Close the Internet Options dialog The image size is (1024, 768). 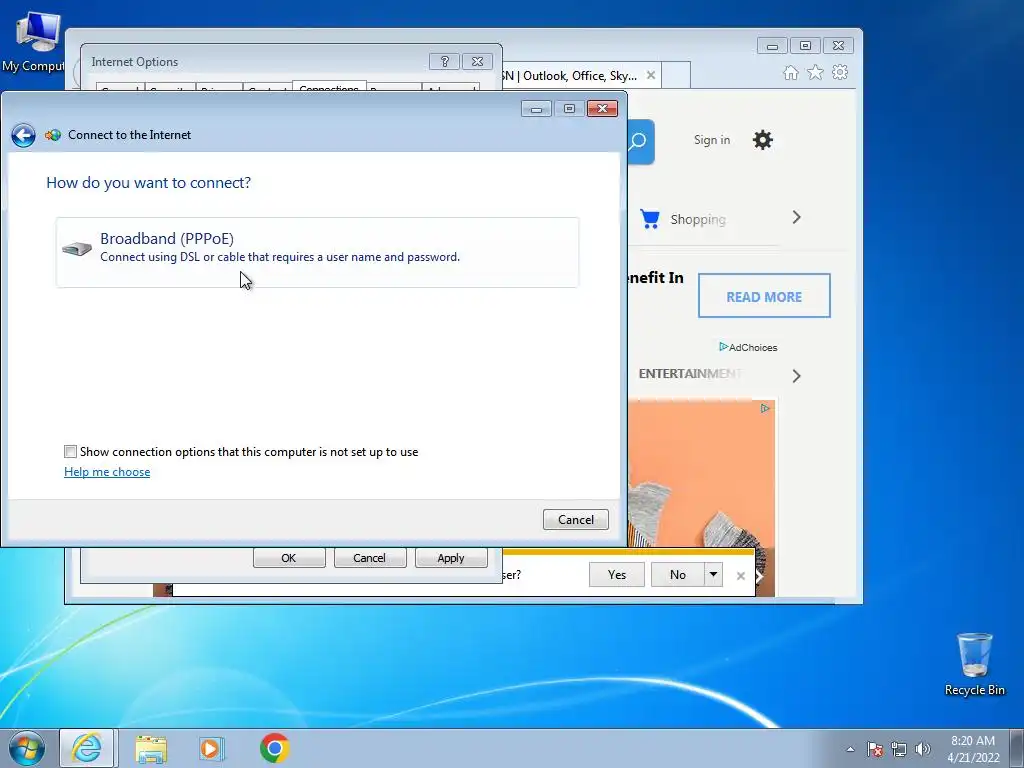pos(477,61)
